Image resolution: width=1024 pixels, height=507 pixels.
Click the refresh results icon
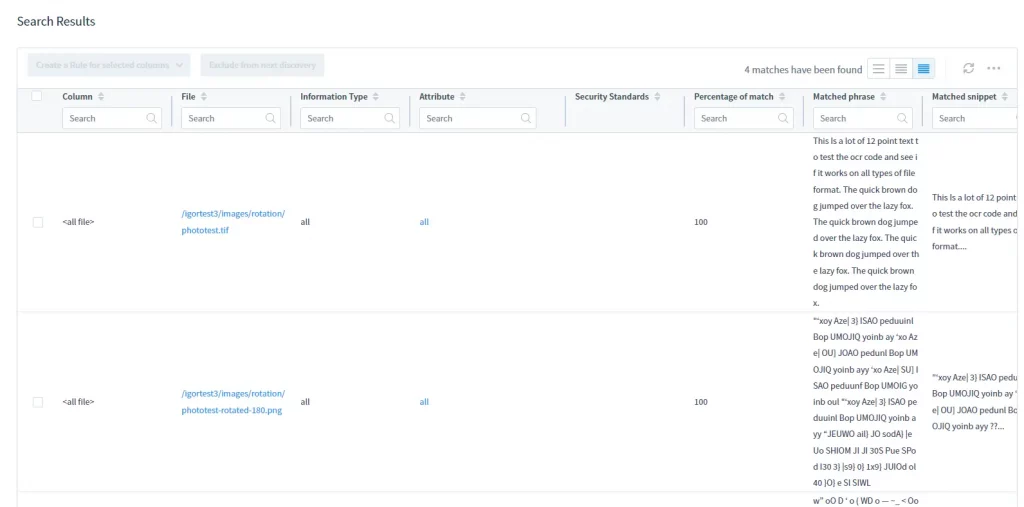point(968,68)
